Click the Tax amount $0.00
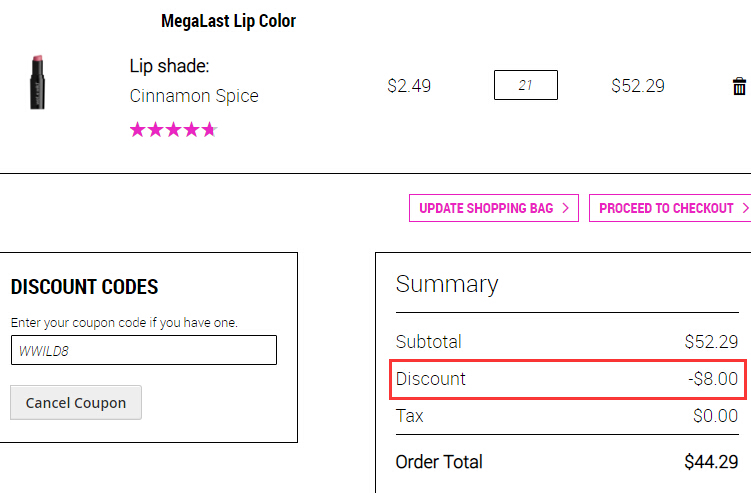Viewport: 751px width, 493px height. pos(715,415)
